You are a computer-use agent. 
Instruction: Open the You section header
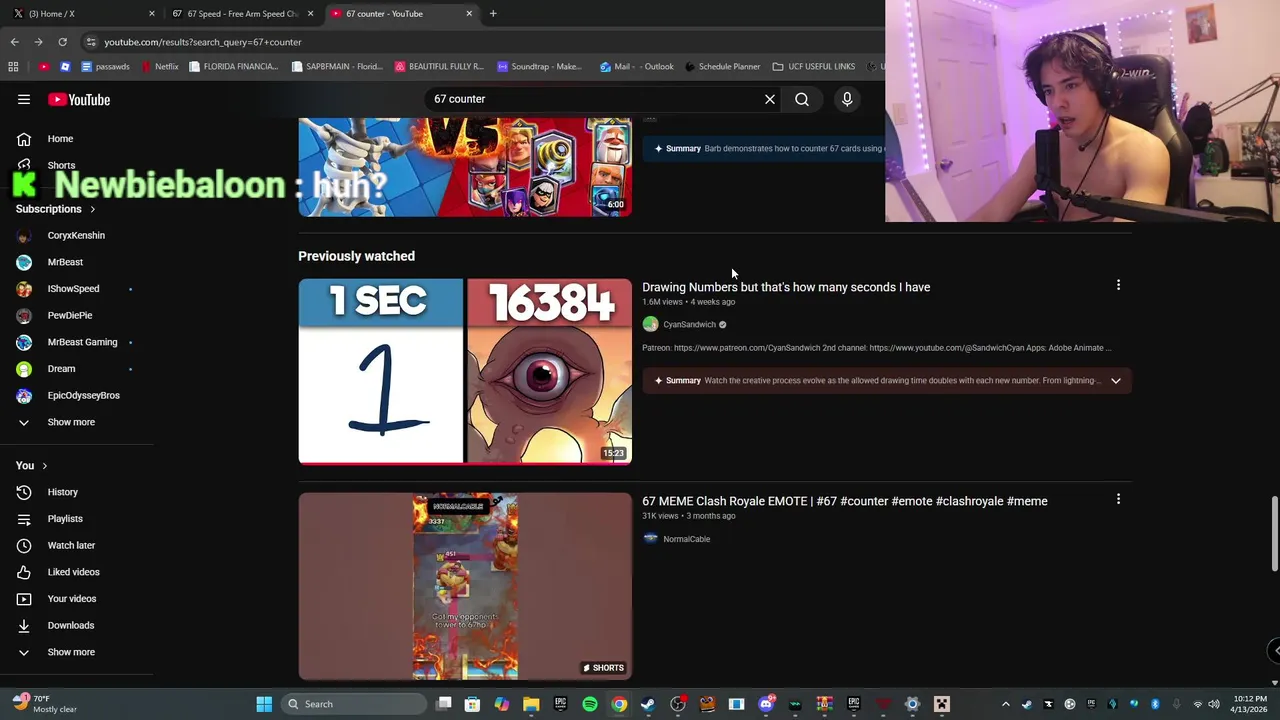[x=32, y=465]
